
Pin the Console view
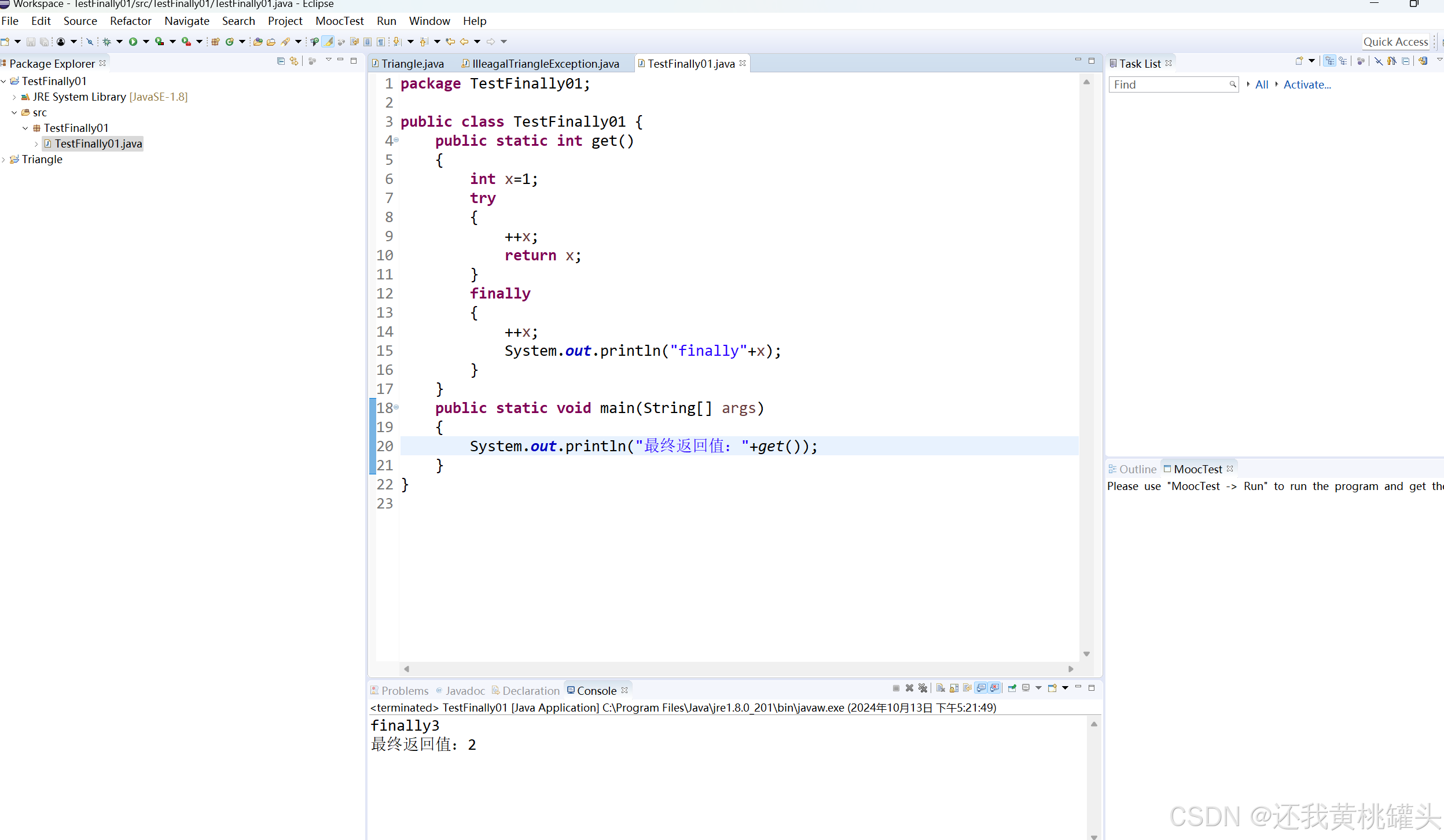tap(1012, 688)
